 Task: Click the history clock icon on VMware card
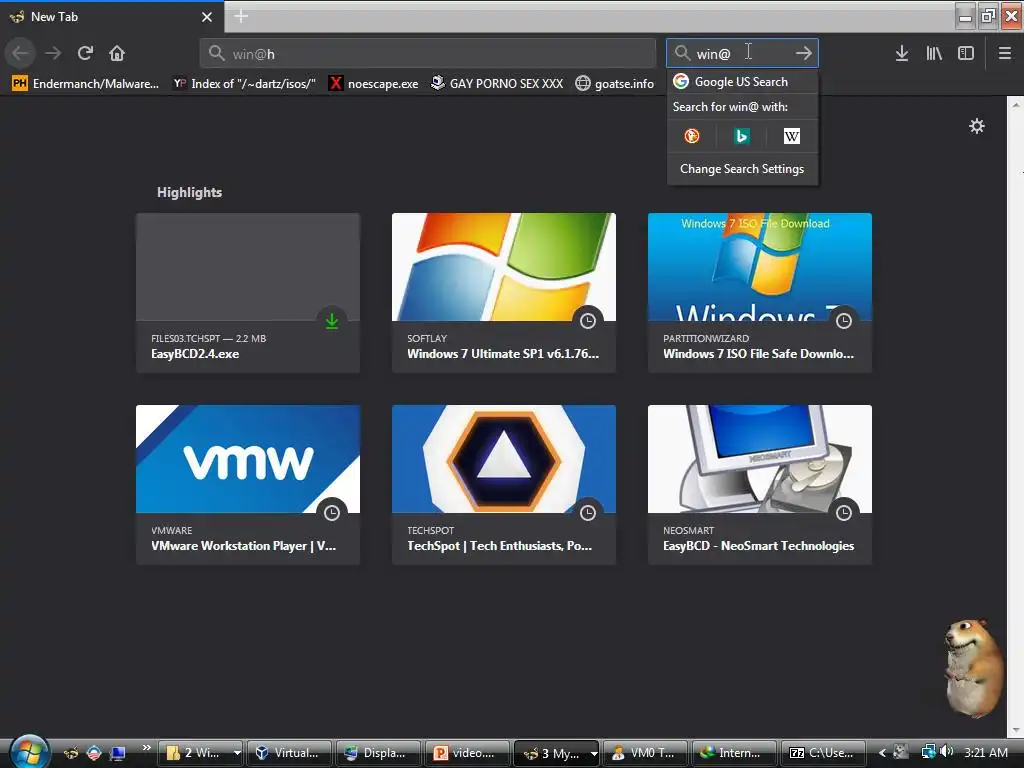[x=332, y=513]
